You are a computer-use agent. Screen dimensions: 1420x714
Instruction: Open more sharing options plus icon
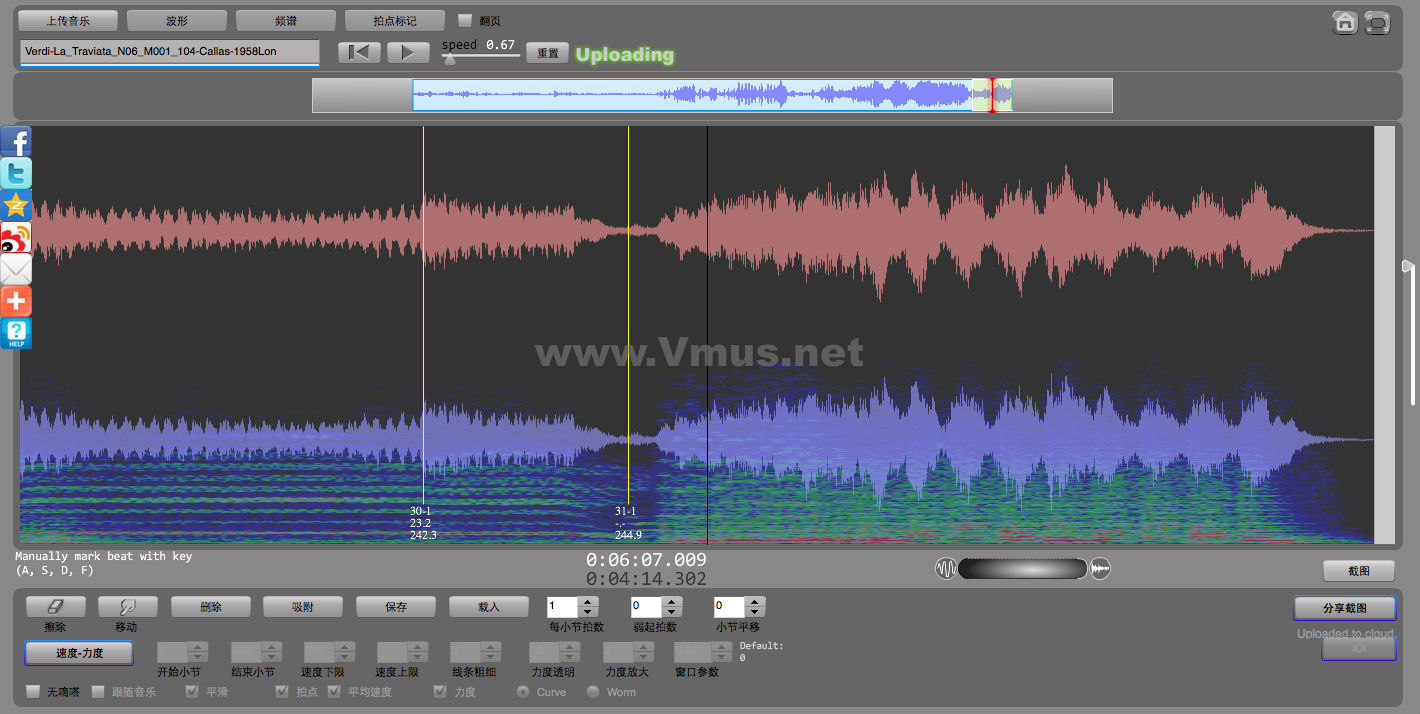point(16,302)
